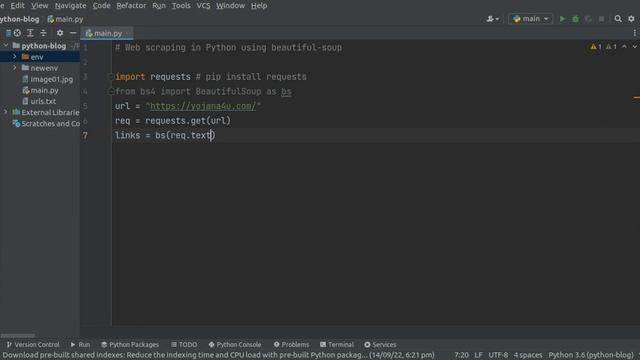The image size is (640, 360).
Task: Open the Code menu
Action: [102, 6]
